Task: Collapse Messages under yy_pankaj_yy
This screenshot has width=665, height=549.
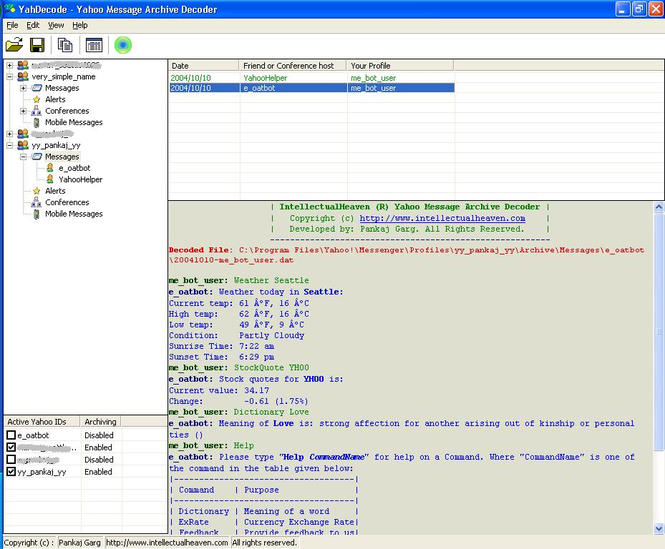Action: (23, 157)
